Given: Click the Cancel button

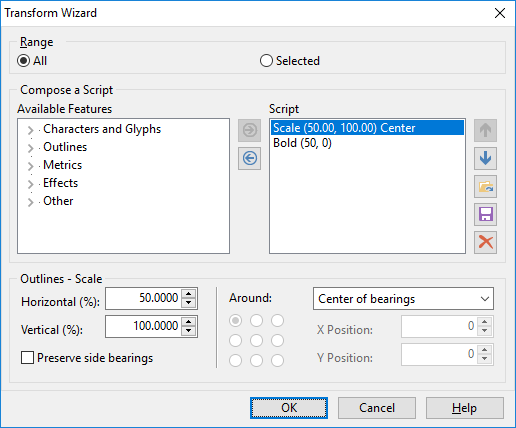Looking at the screenshot, I should click(x=377, y=408).
